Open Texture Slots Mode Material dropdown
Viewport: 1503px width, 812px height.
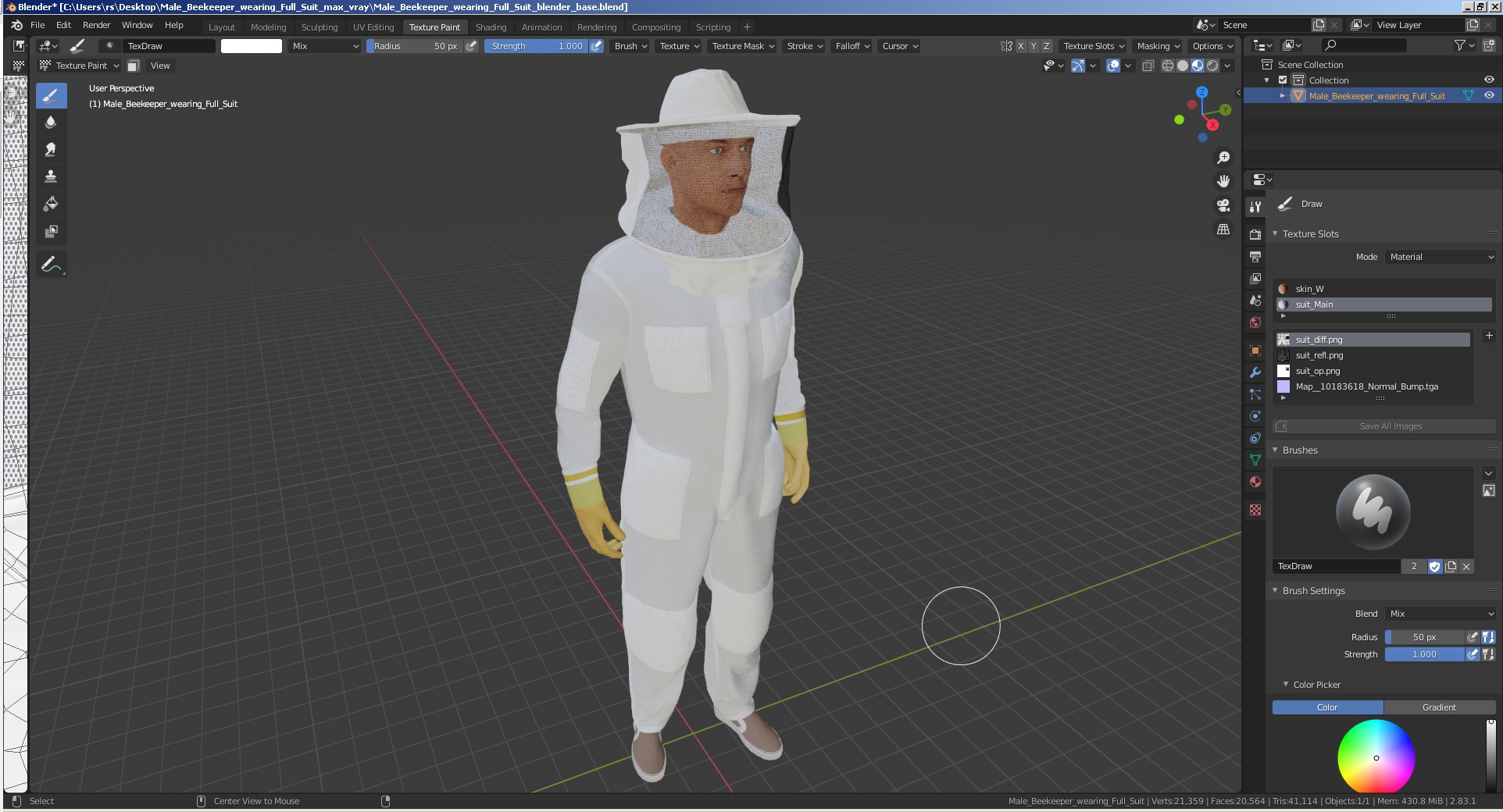(x=1440, y=257)
